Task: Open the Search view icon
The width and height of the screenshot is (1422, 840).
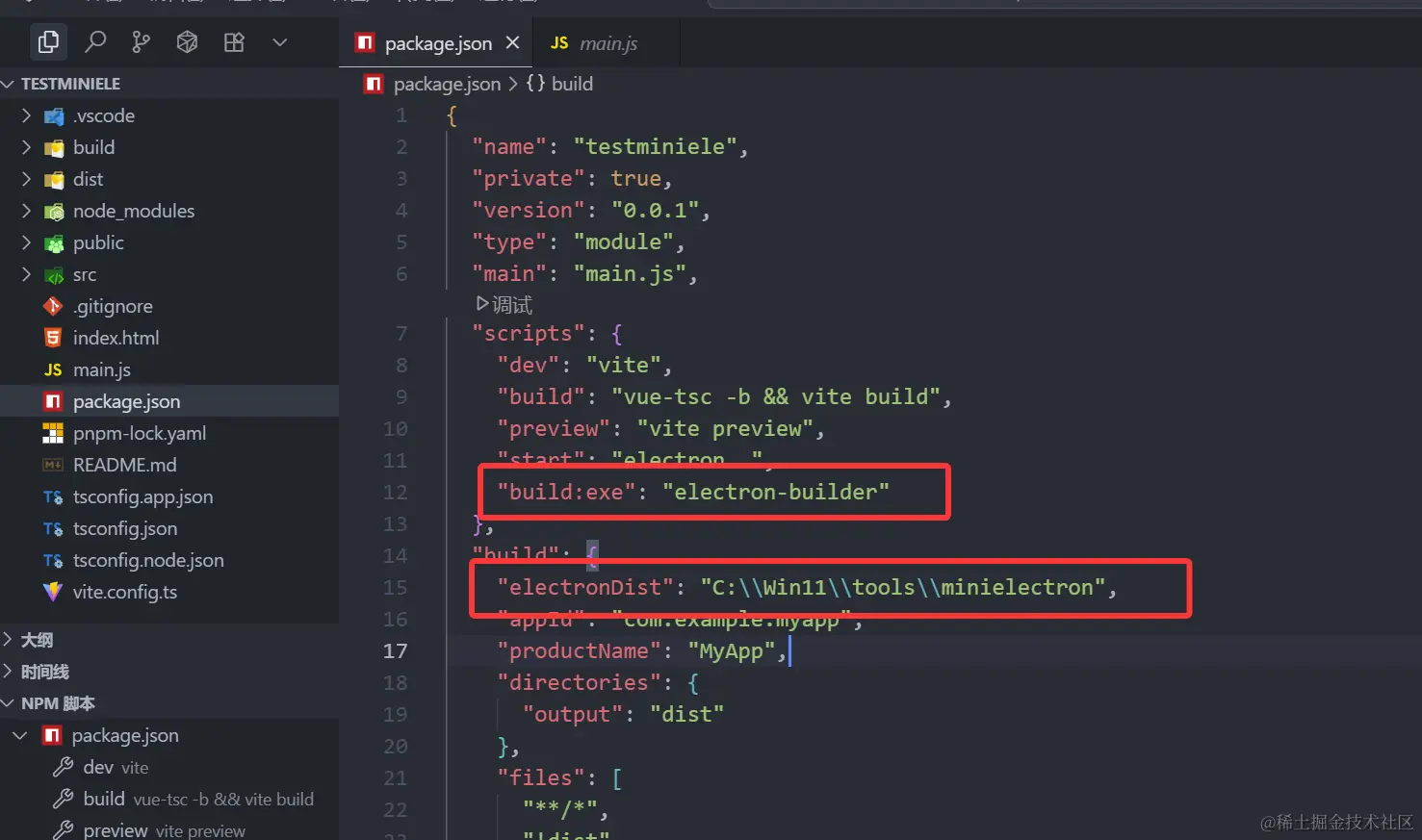Action: pos(95,41)
